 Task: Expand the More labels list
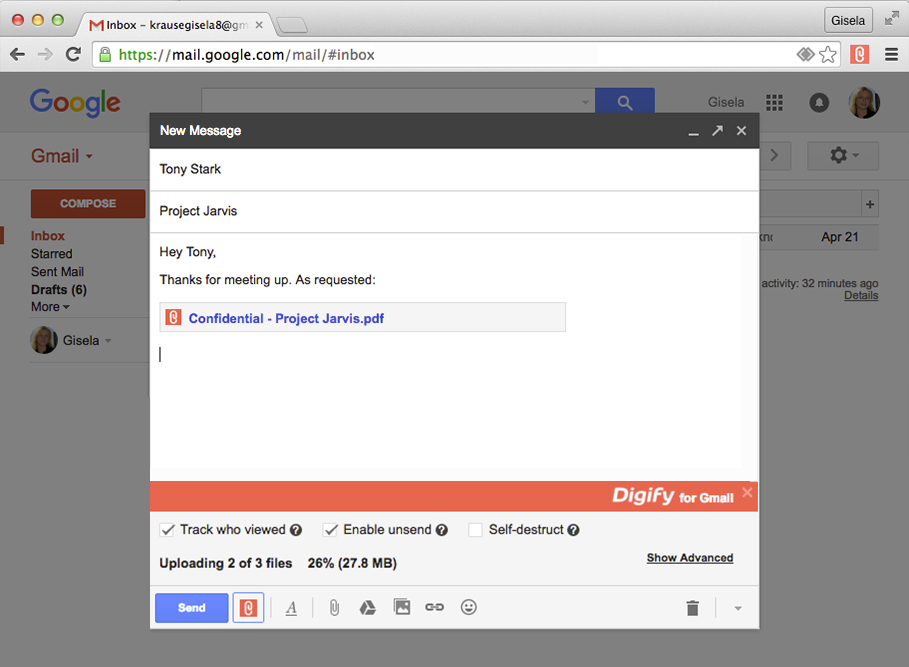click(x=50, y=307)
